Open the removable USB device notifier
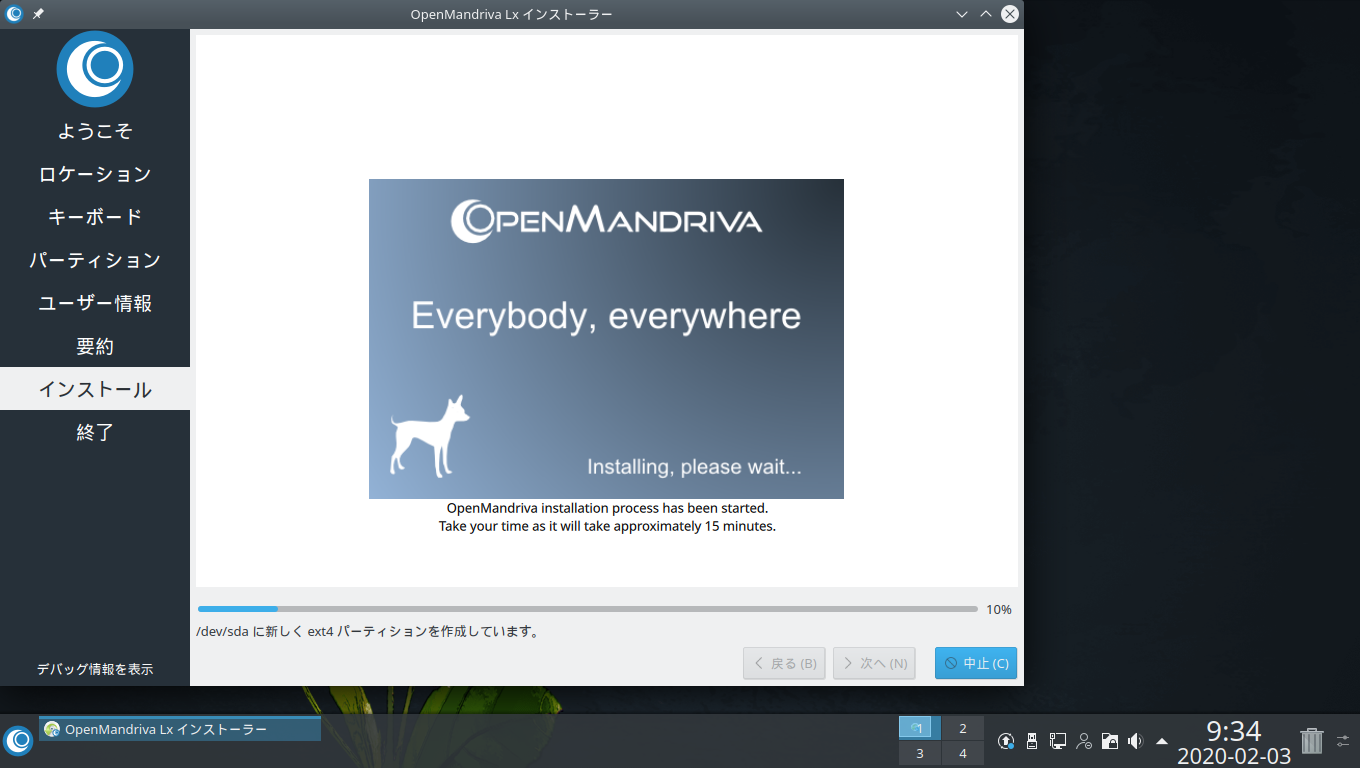Viewport: 1360px width, 768px height. click(x=1032, y=741)
